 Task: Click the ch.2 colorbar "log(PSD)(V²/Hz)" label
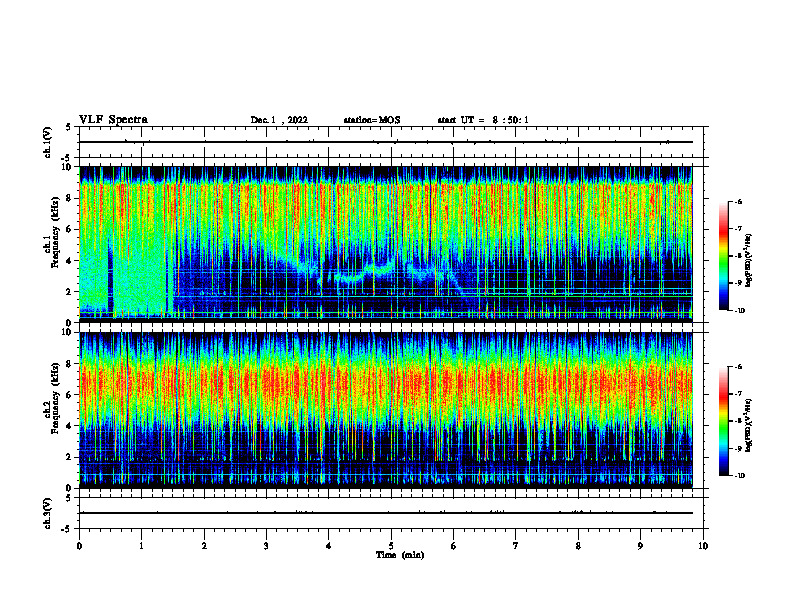(x=749, y=426)
